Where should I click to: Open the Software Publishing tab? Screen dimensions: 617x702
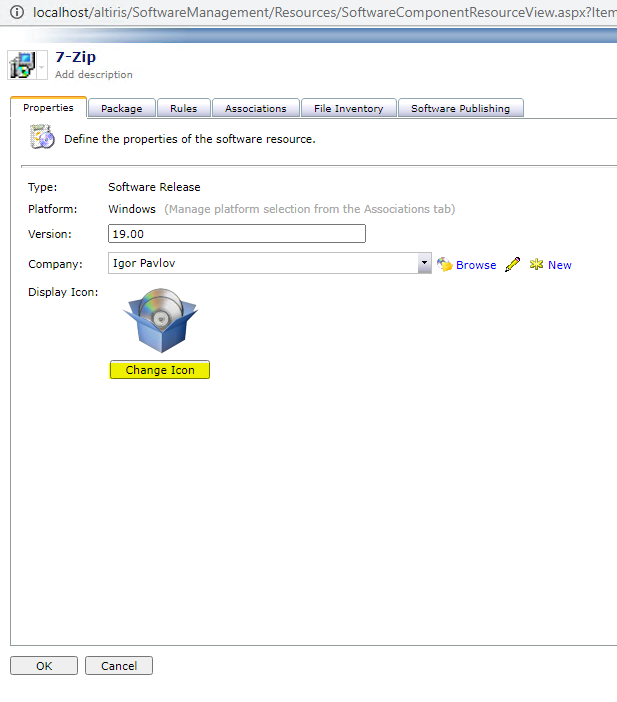(461, 108)
